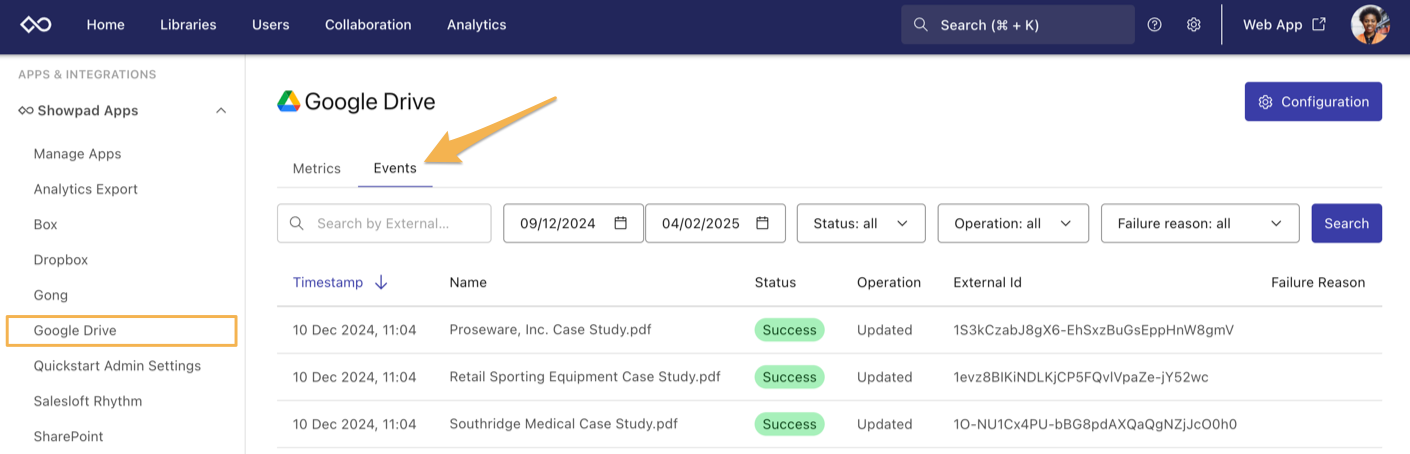1410x454 pixels.
Task: Select the Events tab
Action: click(x=395, y=168)
